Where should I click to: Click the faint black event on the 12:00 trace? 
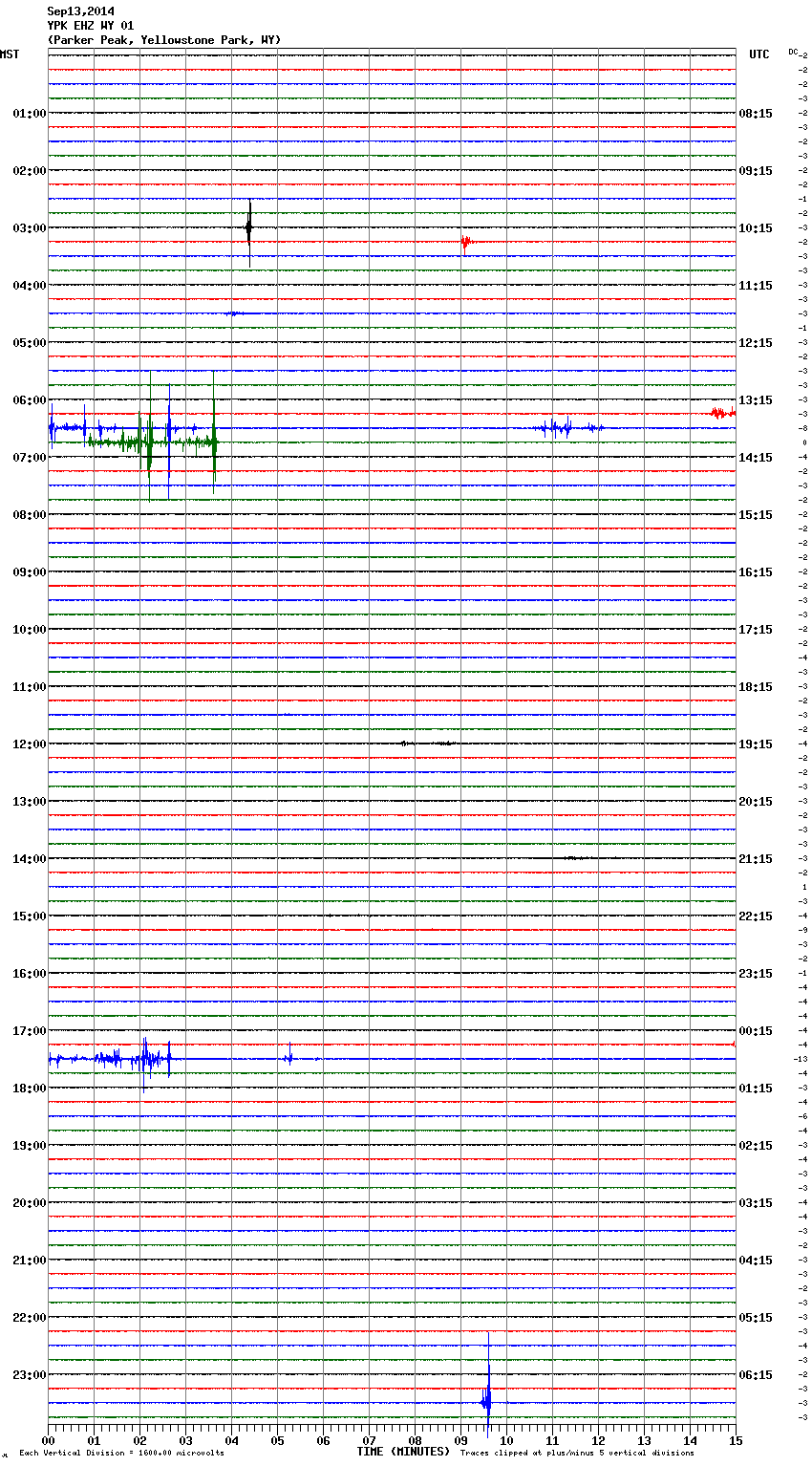(428, 743)
